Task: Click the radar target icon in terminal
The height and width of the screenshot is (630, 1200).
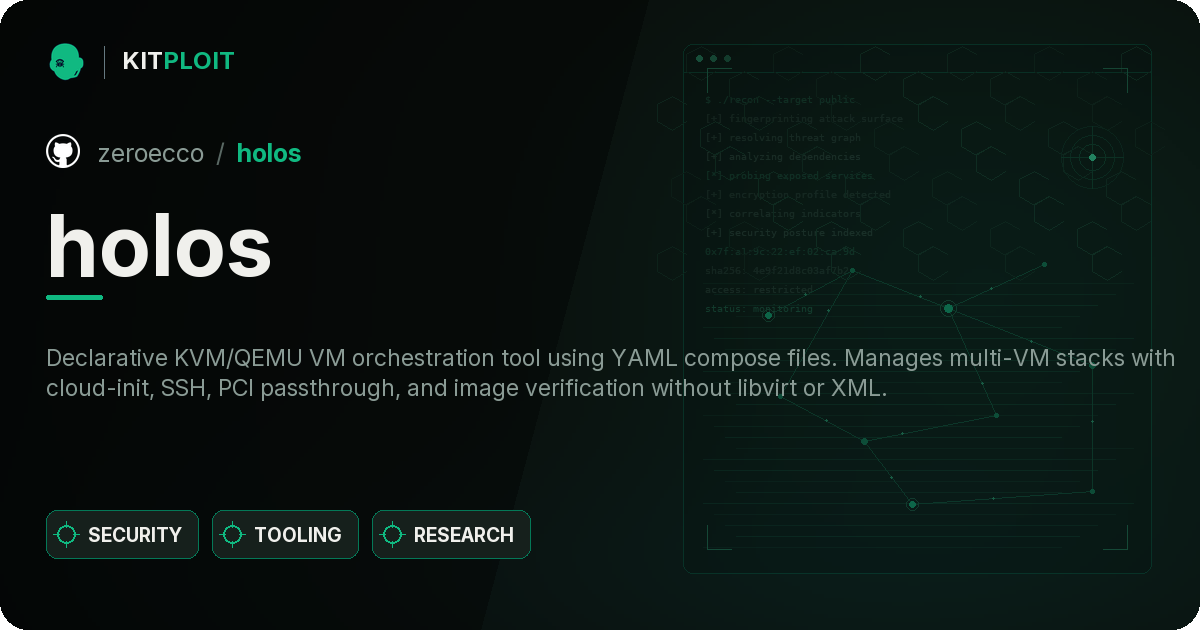Action: pyautogui.click(x=1092, y=157)
